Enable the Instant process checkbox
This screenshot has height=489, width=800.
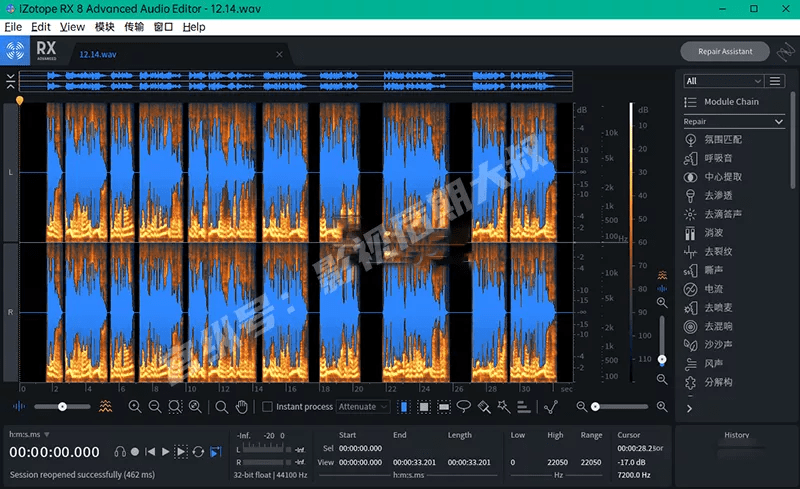point(267,407)
